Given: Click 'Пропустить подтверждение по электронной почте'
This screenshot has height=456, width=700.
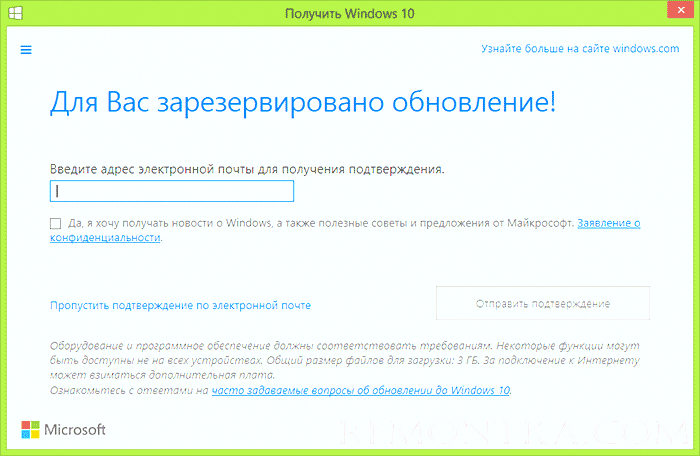Looking at the screenshot, I should (180, 305).
